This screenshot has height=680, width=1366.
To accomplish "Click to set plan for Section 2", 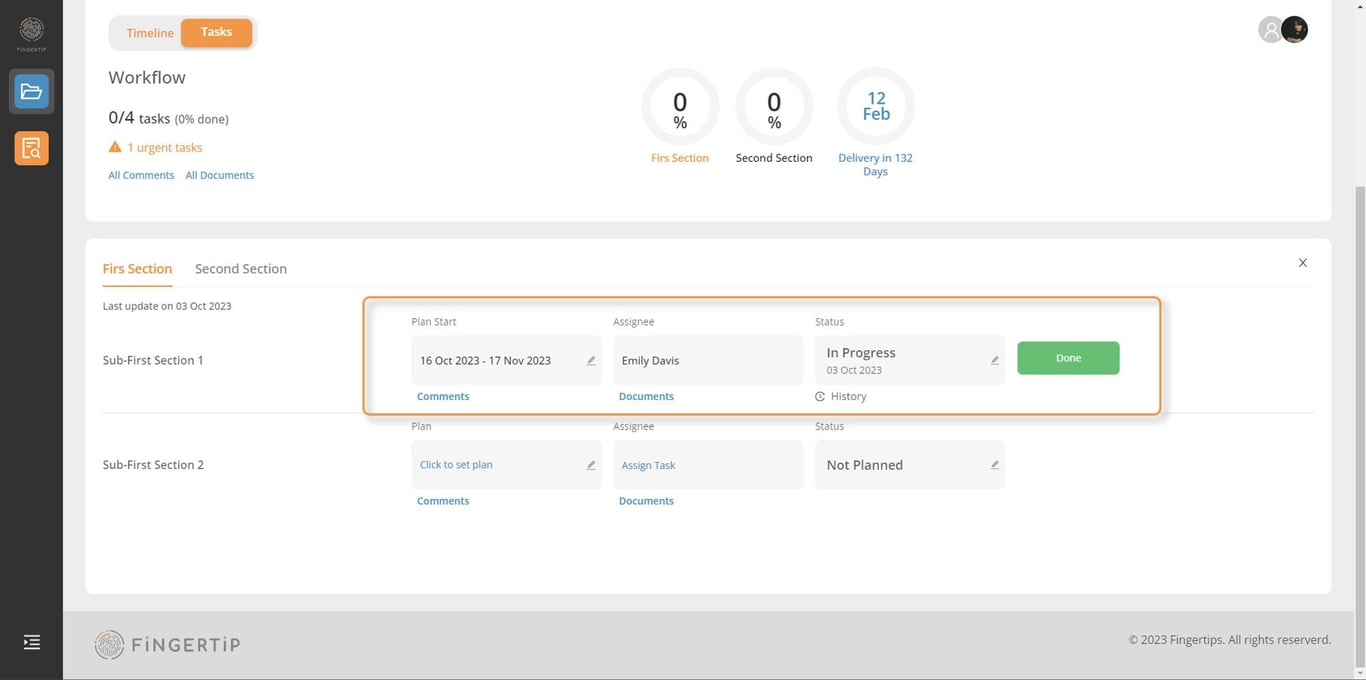I will 456,465.
